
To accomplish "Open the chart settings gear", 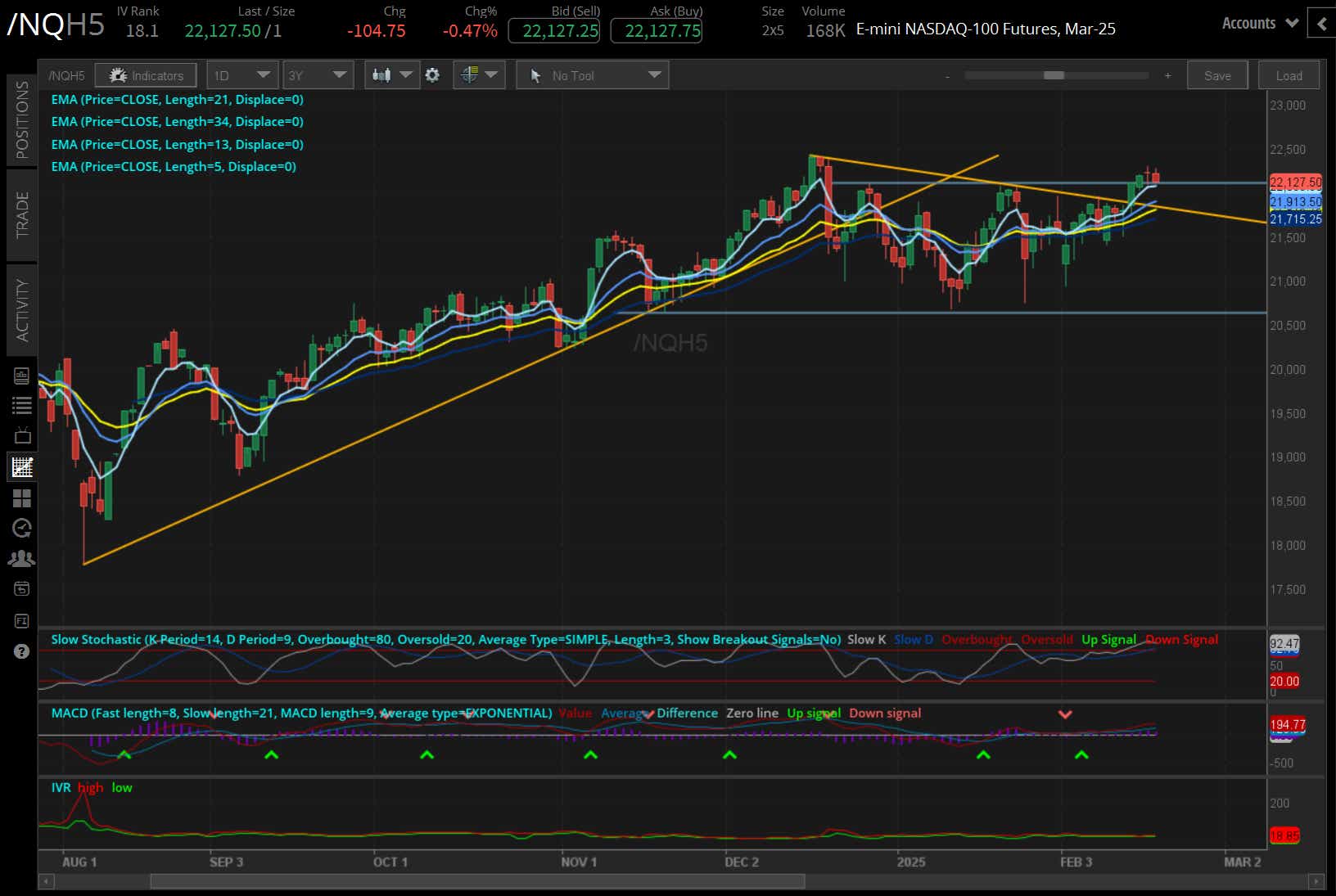I will [432, 74].
